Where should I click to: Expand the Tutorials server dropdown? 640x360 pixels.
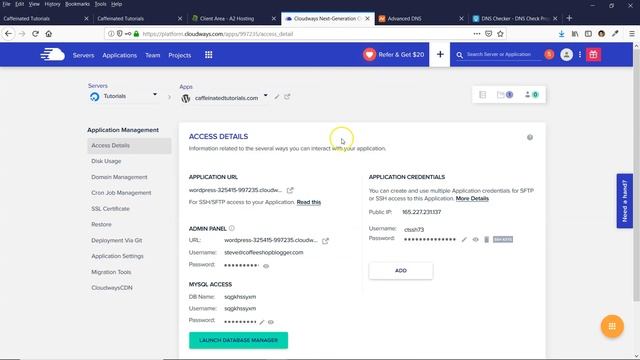(x=155, y=95)
